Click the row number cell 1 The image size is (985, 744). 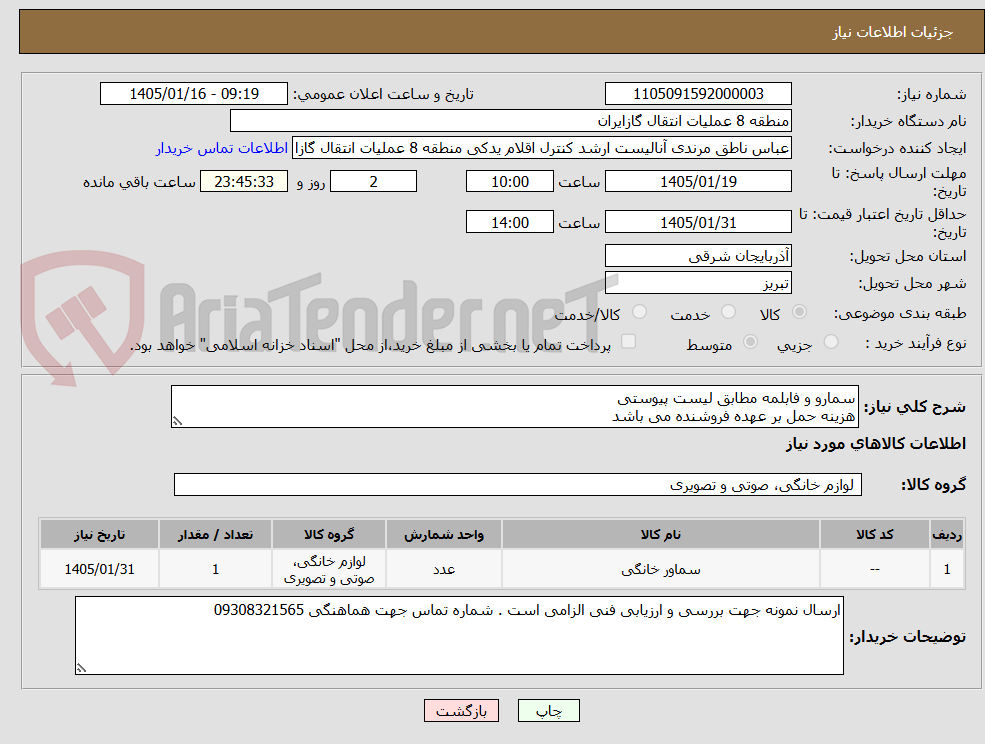[x=947, y=569]
